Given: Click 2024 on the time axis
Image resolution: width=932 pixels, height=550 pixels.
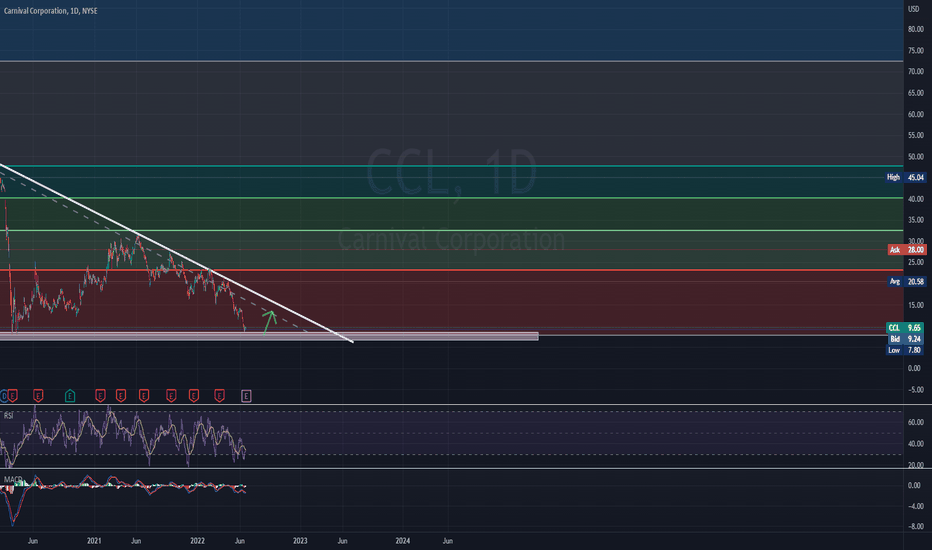Looking at the screenshot, I should pyautogui.click(x=402, y=540).
